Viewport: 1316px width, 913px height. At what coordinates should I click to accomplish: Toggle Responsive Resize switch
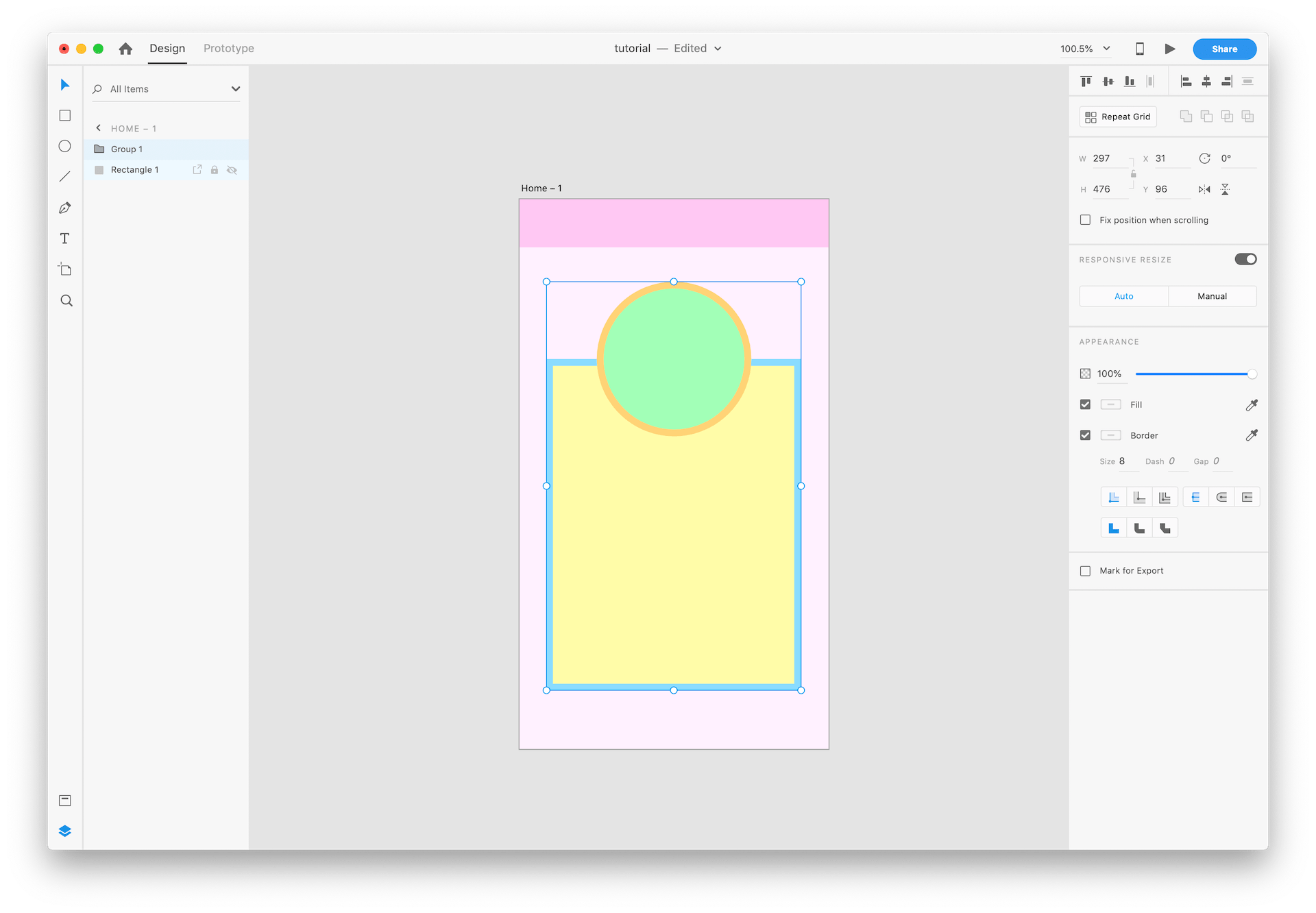click(x=1245, y=259)
